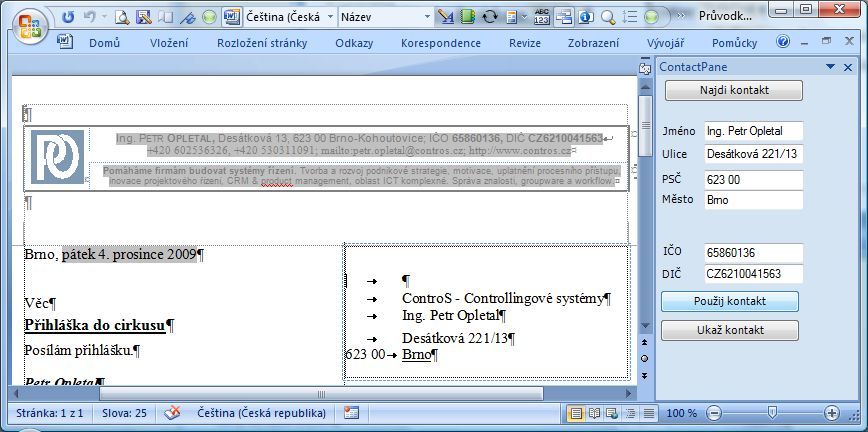Click the spelling check ABC icon

[542, 17]
